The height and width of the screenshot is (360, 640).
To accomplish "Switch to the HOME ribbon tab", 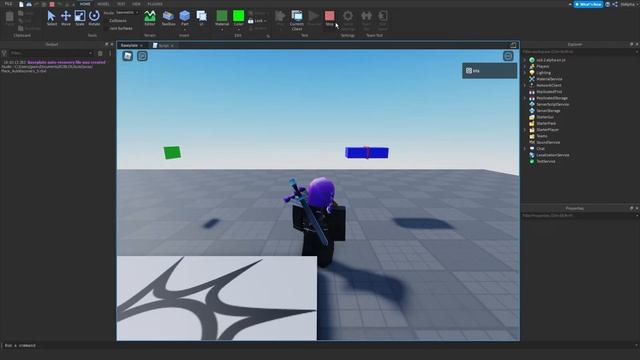I will [85, 4].
